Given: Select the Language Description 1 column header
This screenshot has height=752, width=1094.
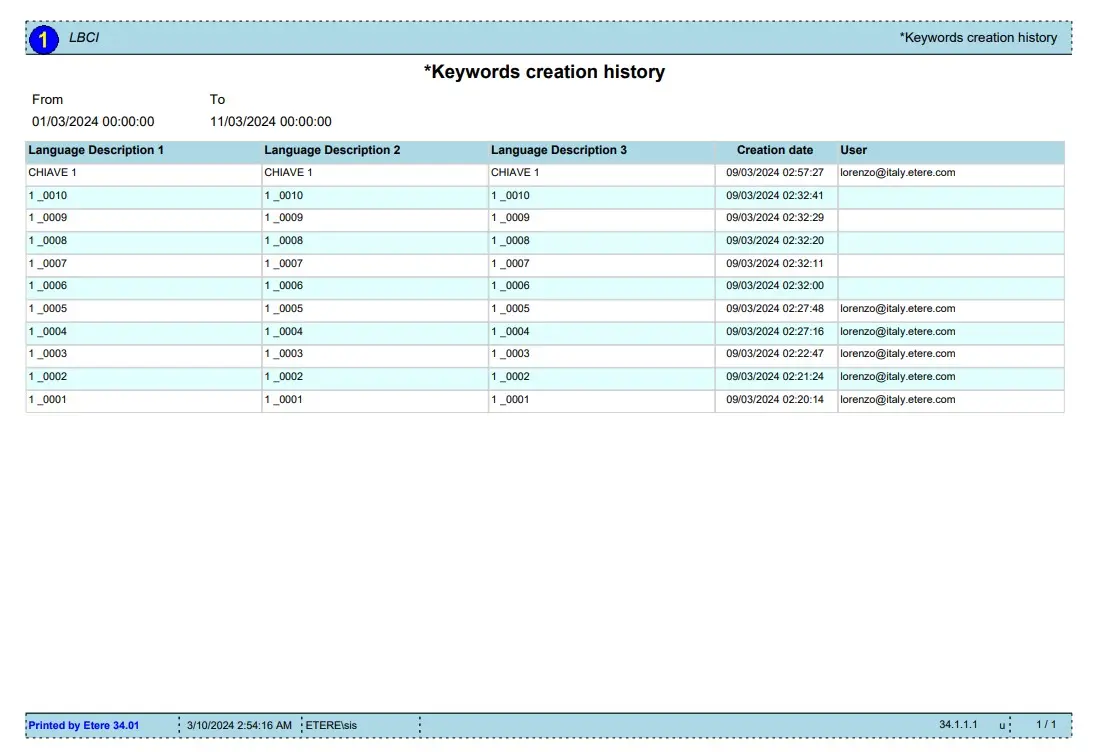Looking at the screenshot, I should [96, 150].
